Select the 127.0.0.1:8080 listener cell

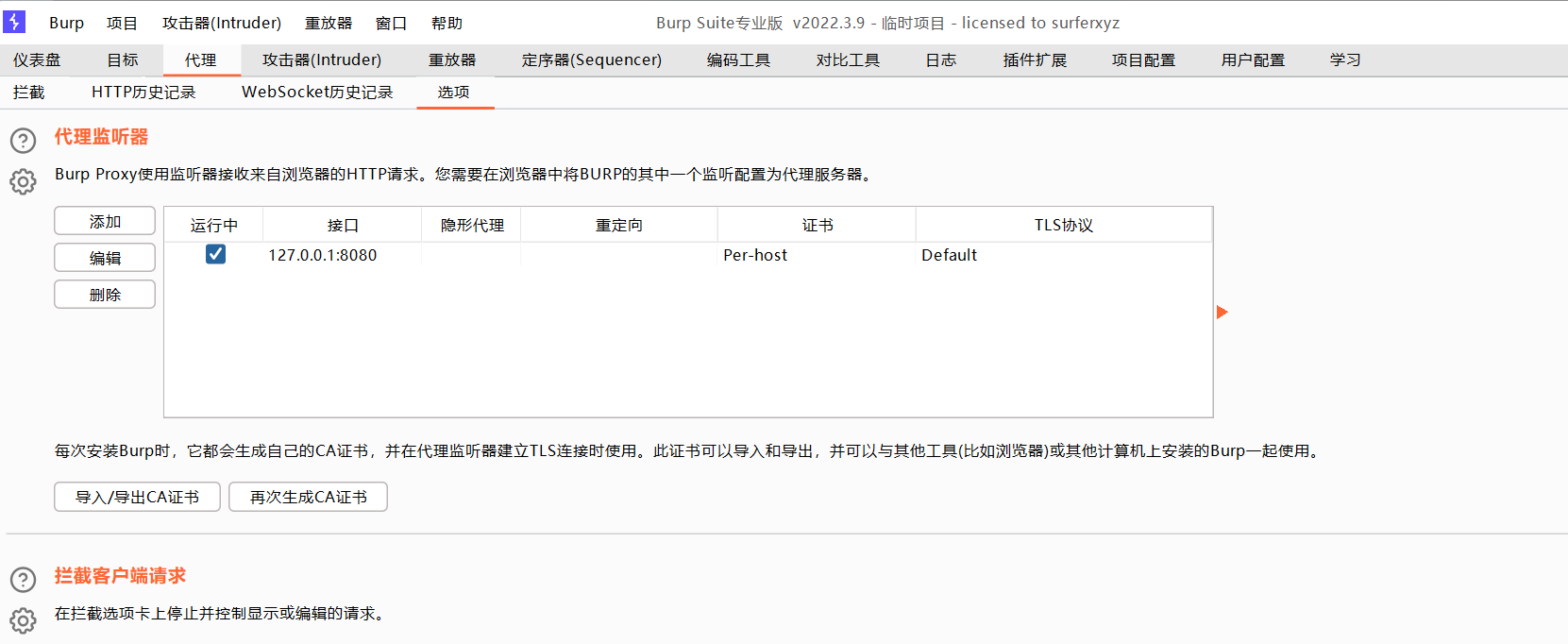click(343, 255)
